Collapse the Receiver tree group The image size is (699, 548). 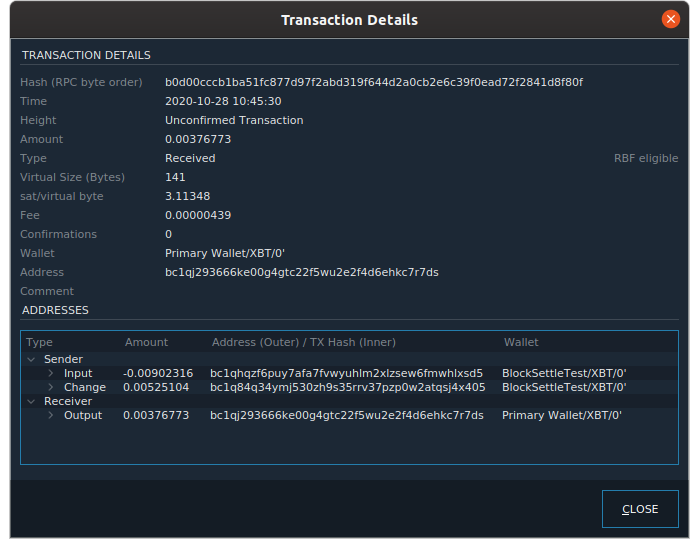31,401
